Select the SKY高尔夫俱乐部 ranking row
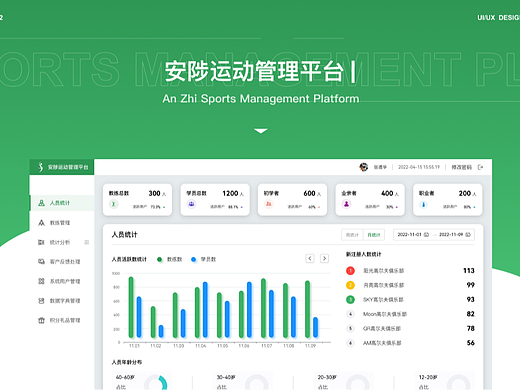 pyautogui.click(x=410, y=300)
